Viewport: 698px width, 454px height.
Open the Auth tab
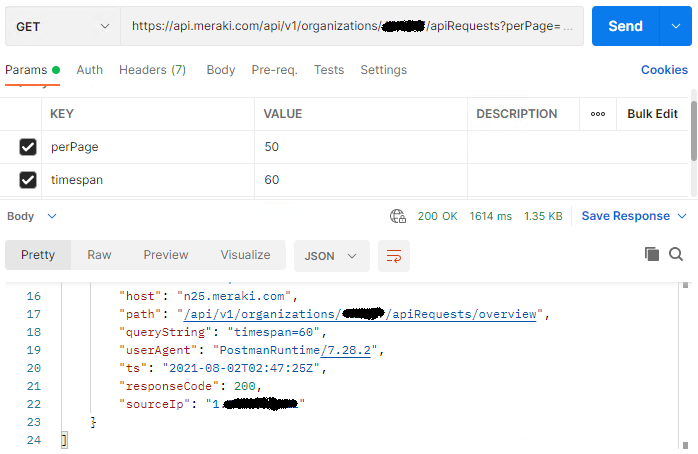pyautogui.click(x=90, y=70)
